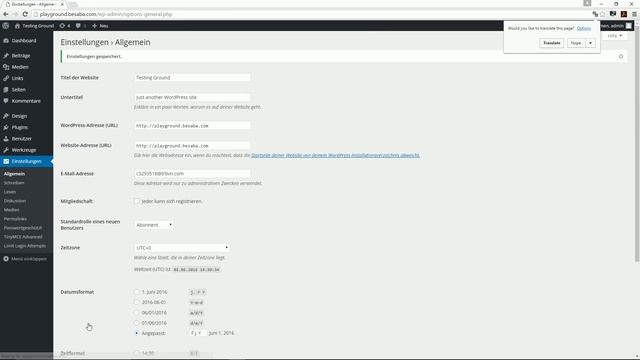Click the page vertical scrollbar
The image size is (640, 360).
click(637, 143)
